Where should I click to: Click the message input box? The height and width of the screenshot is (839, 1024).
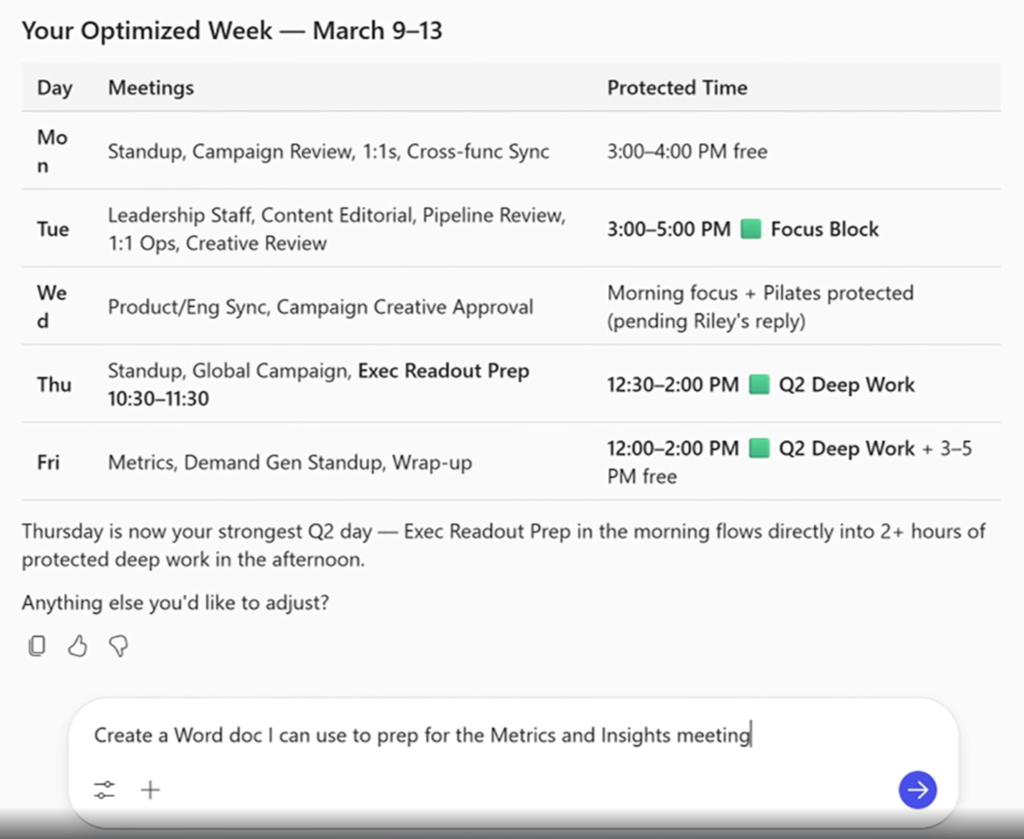pyautogui.click(x=420, y=735)
